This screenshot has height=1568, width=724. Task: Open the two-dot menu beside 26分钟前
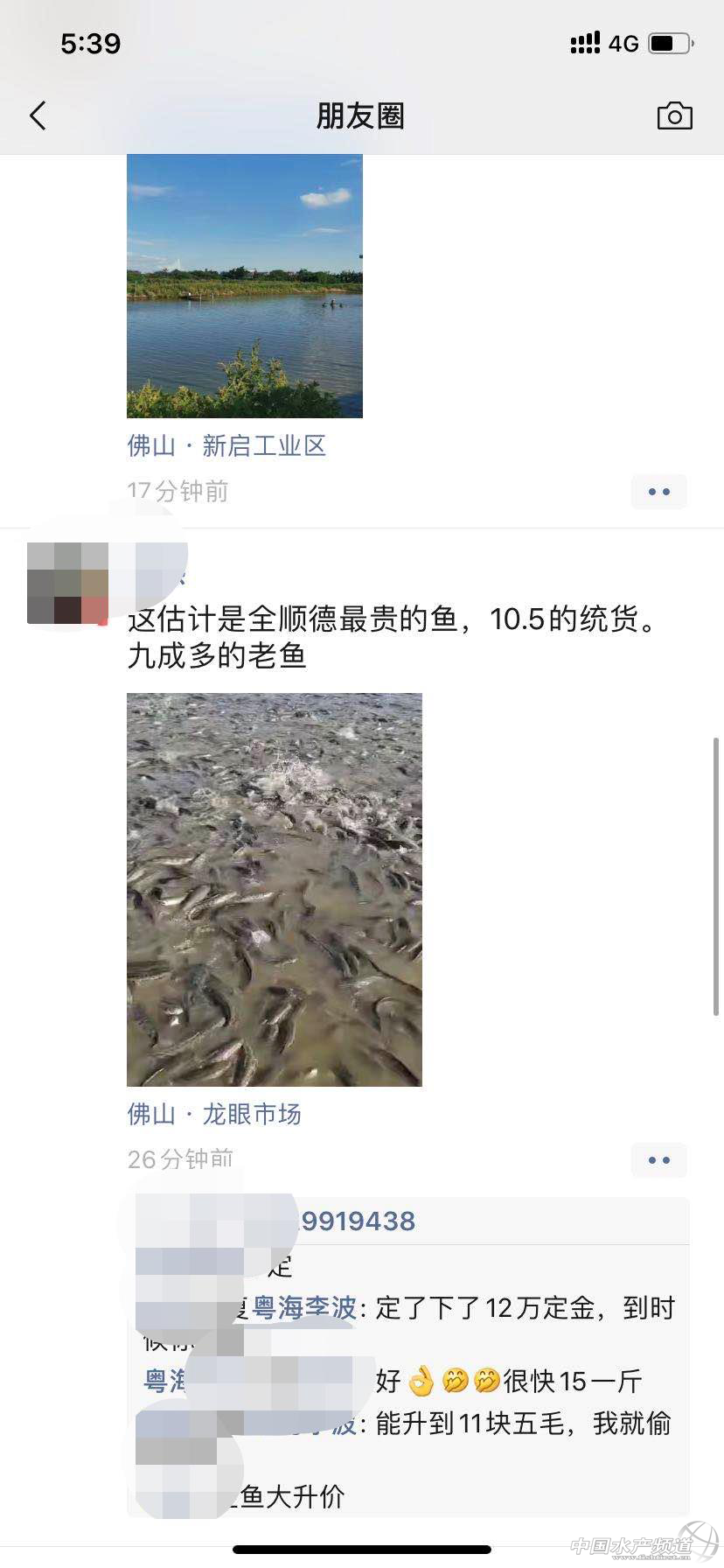point(658,1160)
